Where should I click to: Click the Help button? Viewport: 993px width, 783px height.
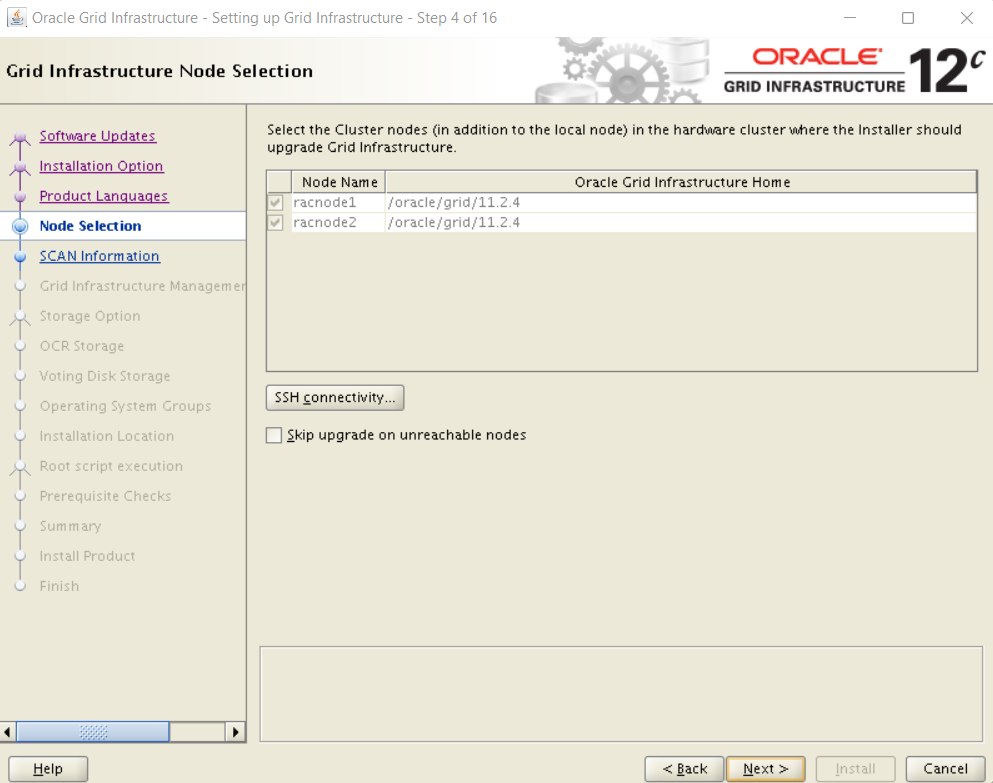click(x=48, y=769)
